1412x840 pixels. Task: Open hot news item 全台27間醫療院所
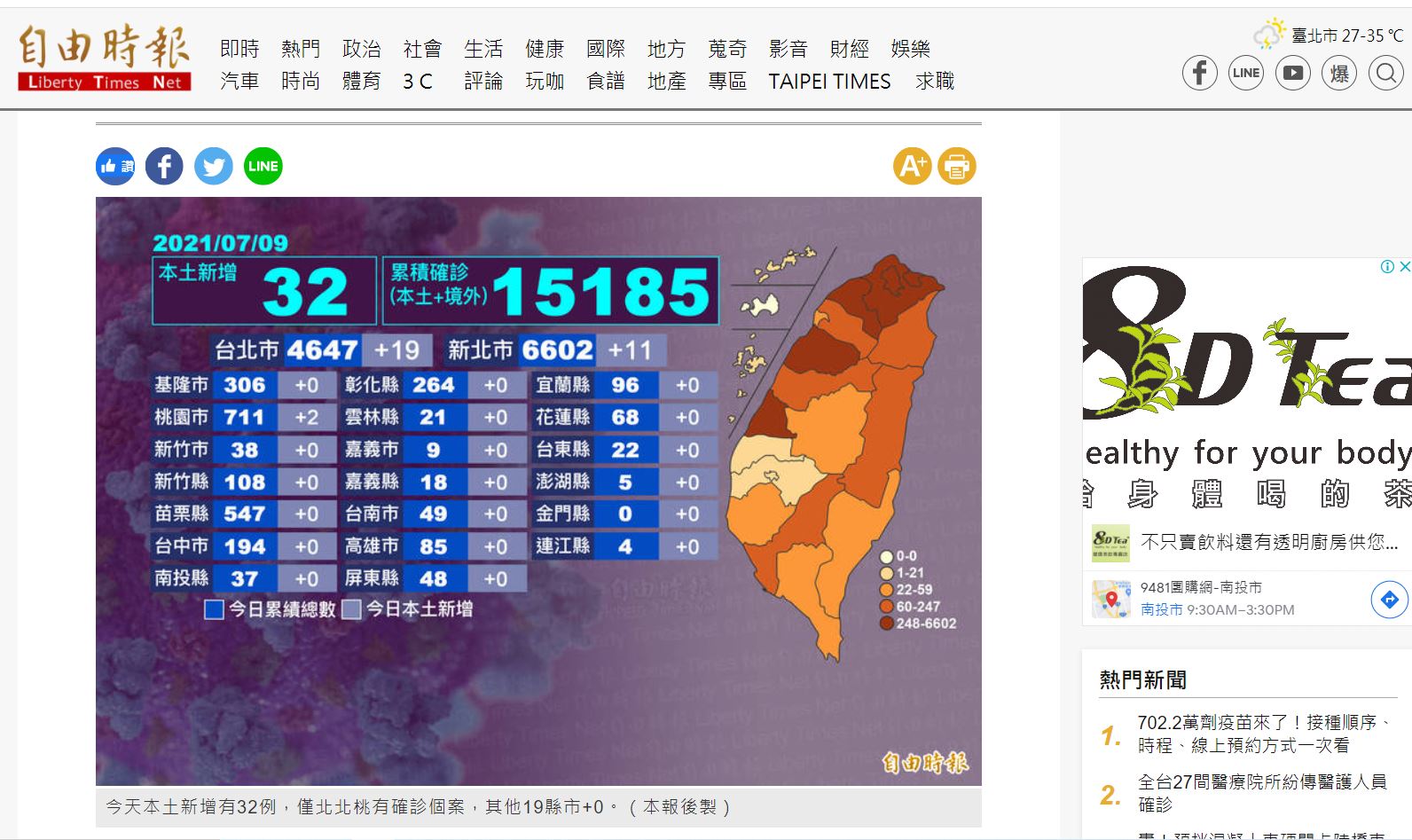click(1262, 793)
